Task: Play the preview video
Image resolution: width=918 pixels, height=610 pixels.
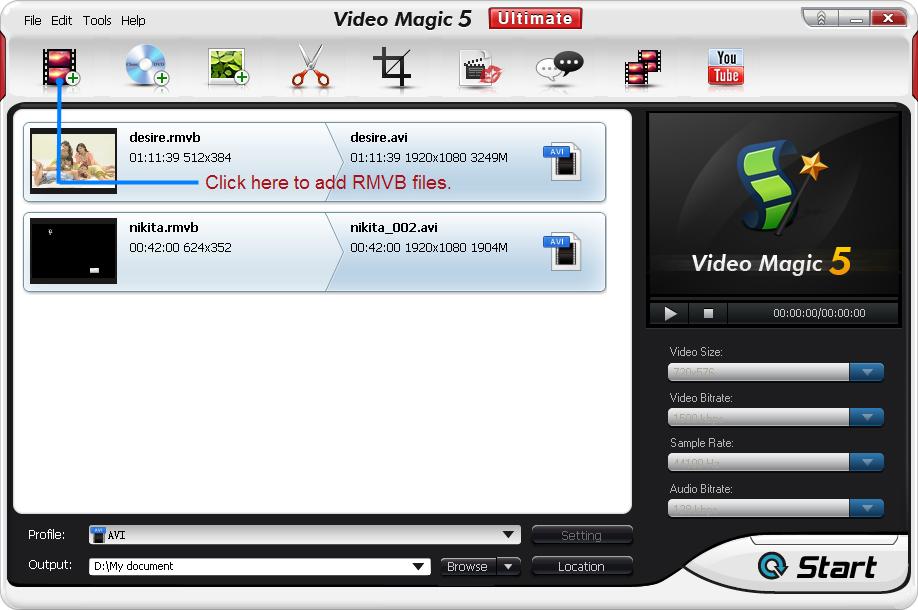Action: (x=670, y=314)
